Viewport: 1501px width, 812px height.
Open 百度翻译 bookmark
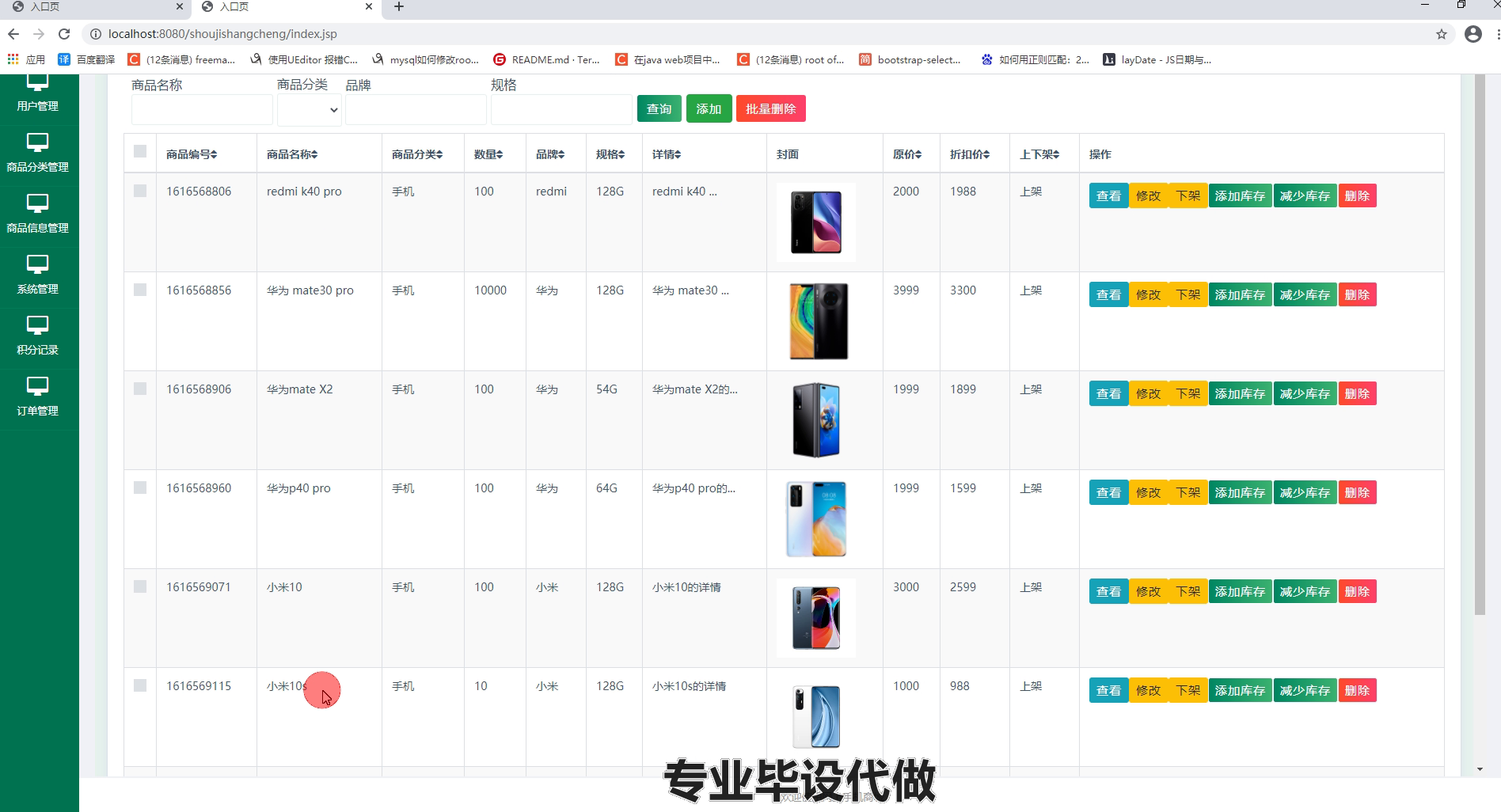[87, 59]
